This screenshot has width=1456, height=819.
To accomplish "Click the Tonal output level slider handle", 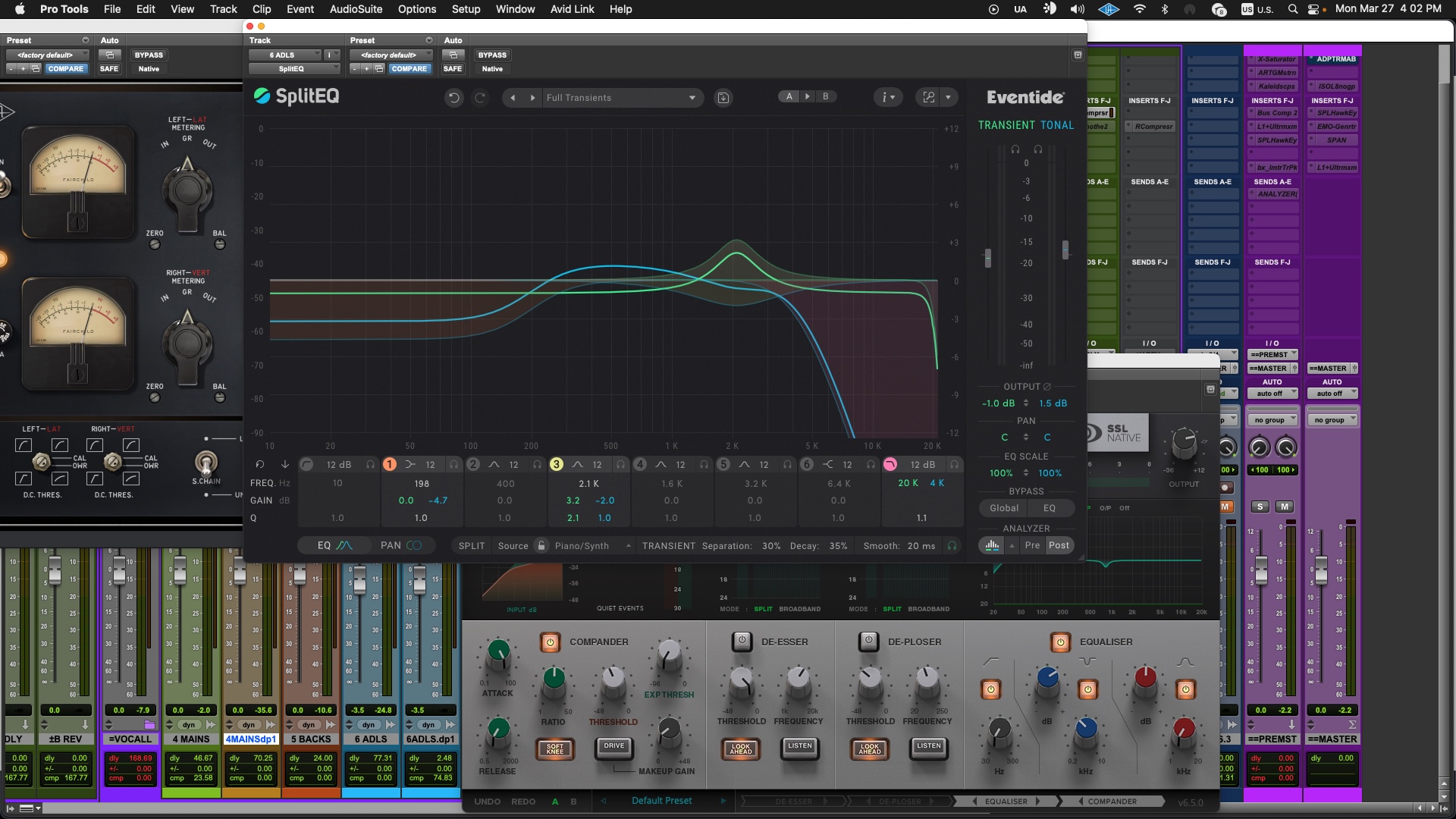I will click(x=1065, y=249).
